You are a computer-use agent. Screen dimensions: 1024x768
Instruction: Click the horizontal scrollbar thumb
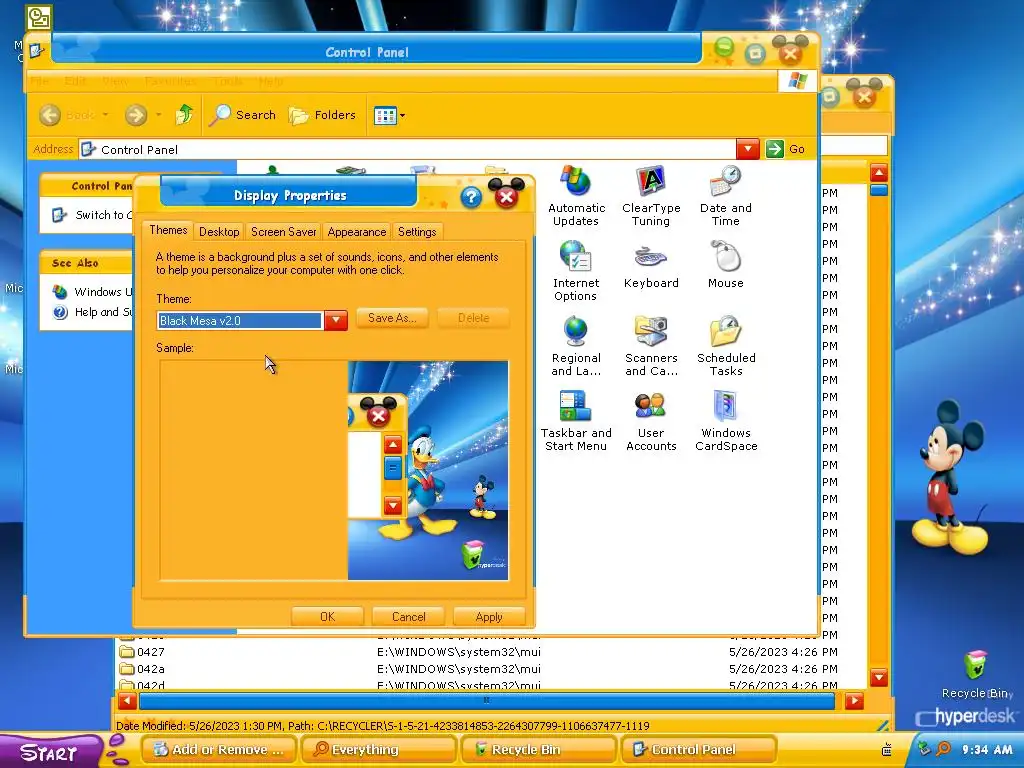487,701
